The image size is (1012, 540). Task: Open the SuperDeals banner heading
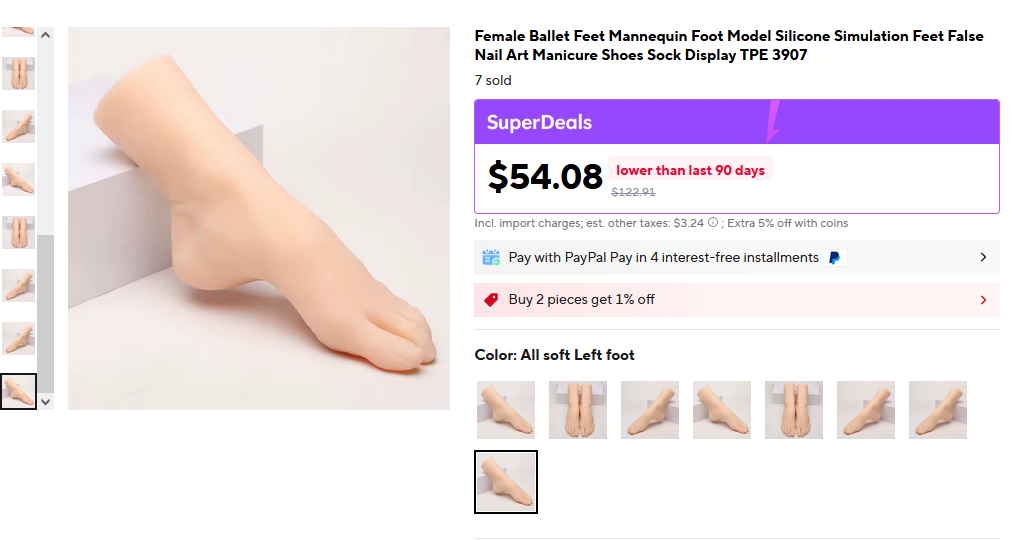(539, 123)
